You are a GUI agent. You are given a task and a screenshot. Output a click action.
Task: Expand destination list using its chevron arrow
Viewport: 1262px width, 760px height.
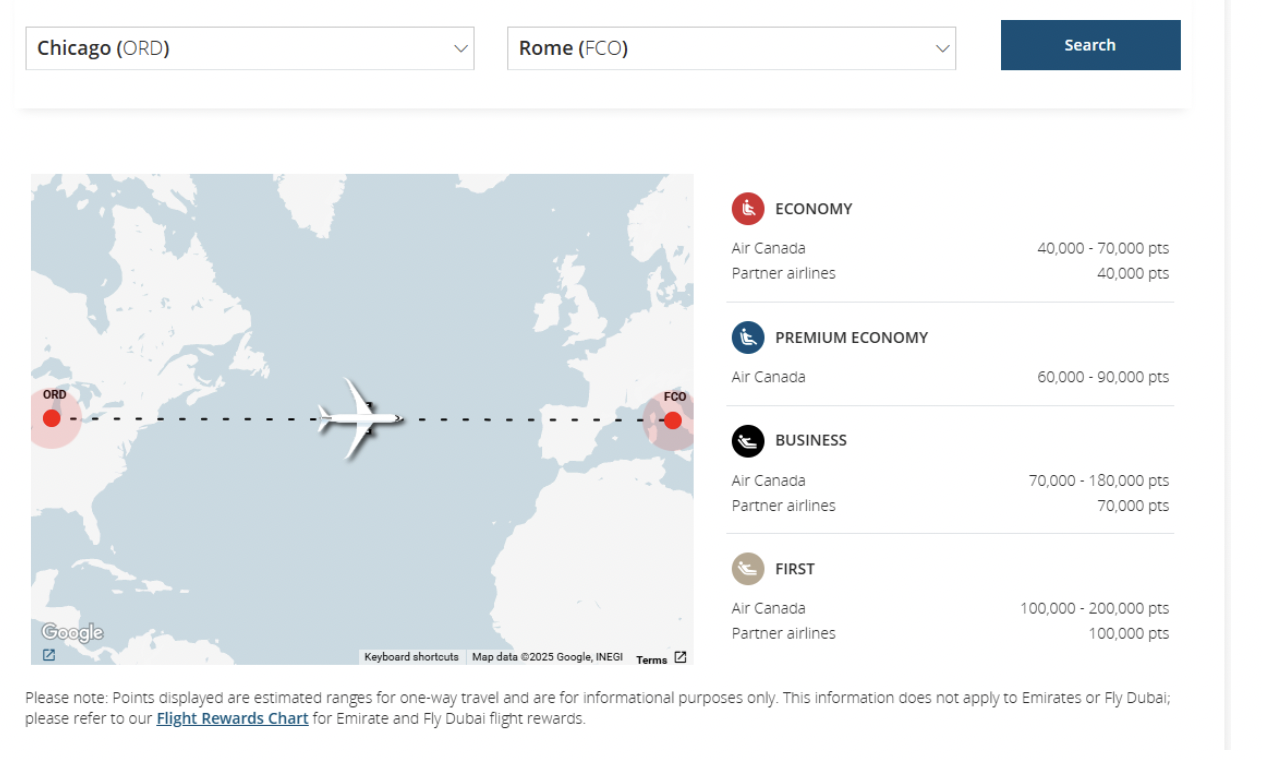click(942, 48)
